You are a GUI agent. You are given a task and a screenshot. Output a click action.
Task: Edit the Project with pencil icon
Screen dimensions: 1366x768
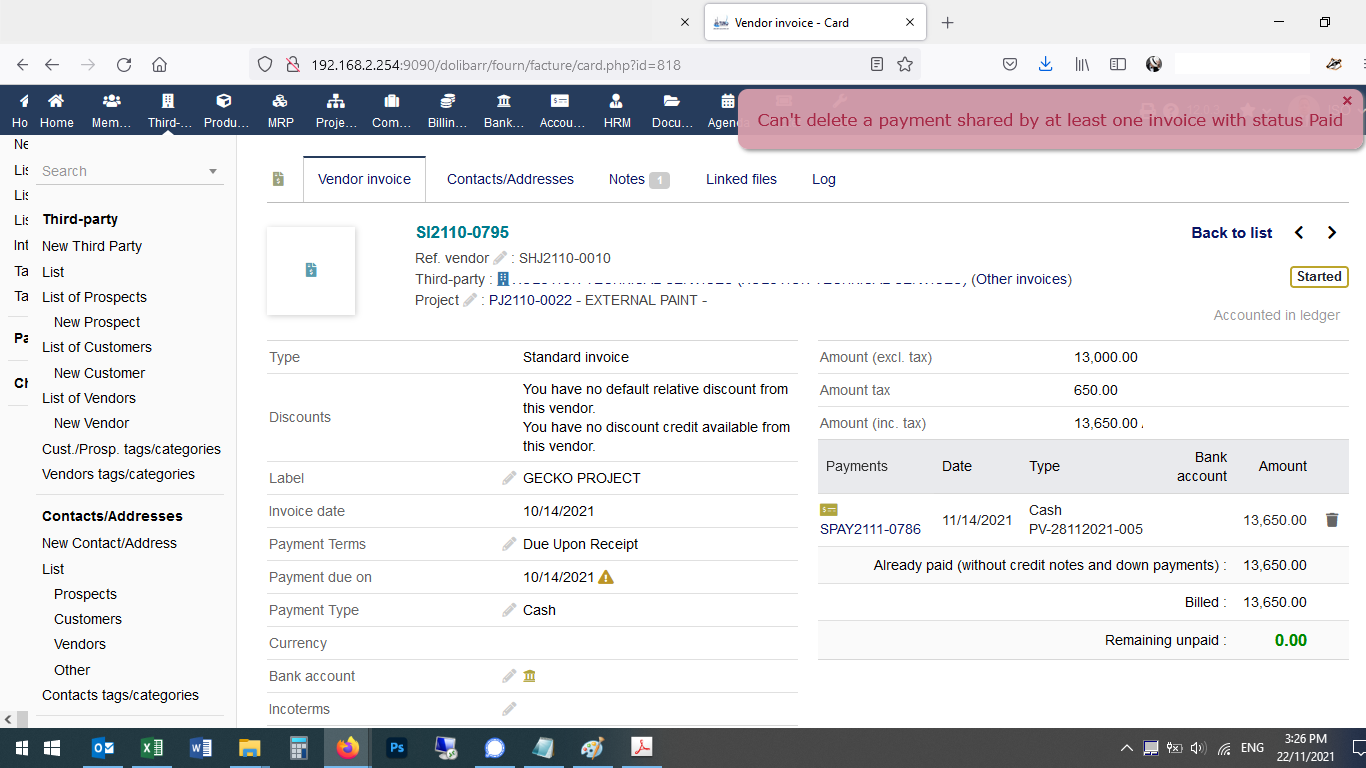pyautogui.click(x=470, y=300)
